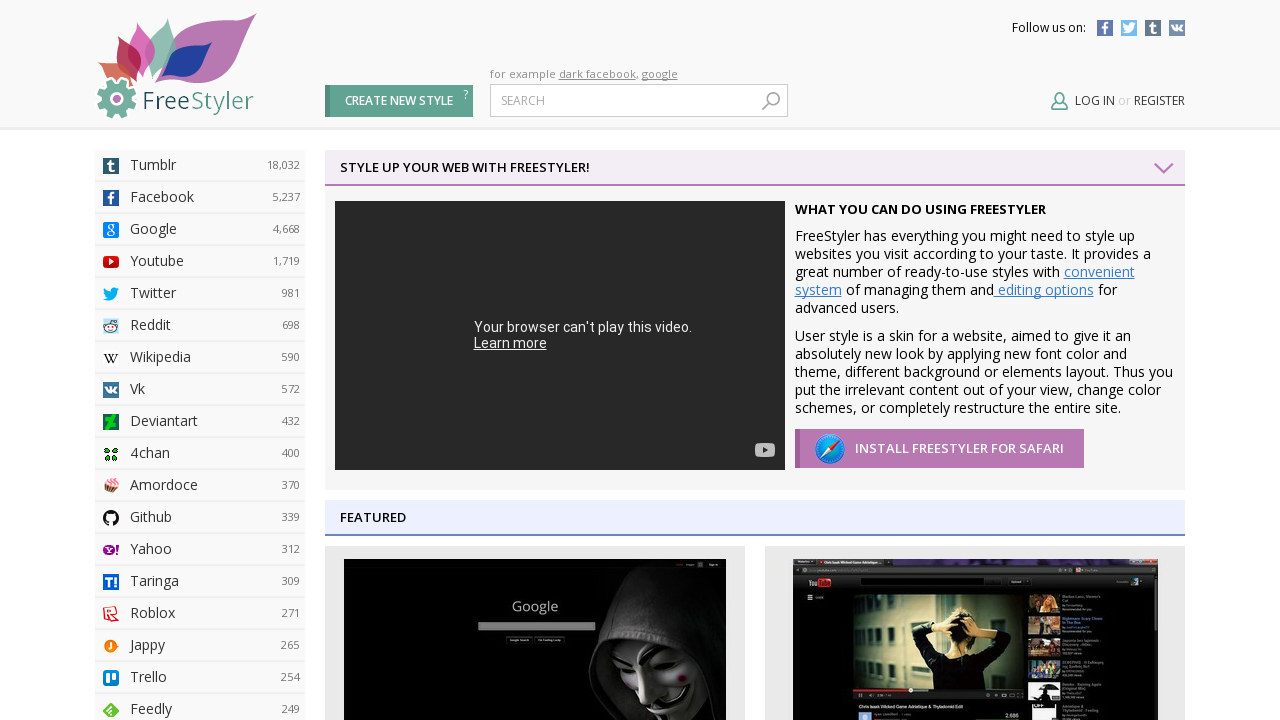
Task: Click the Register link
Action: (1159, 101)
